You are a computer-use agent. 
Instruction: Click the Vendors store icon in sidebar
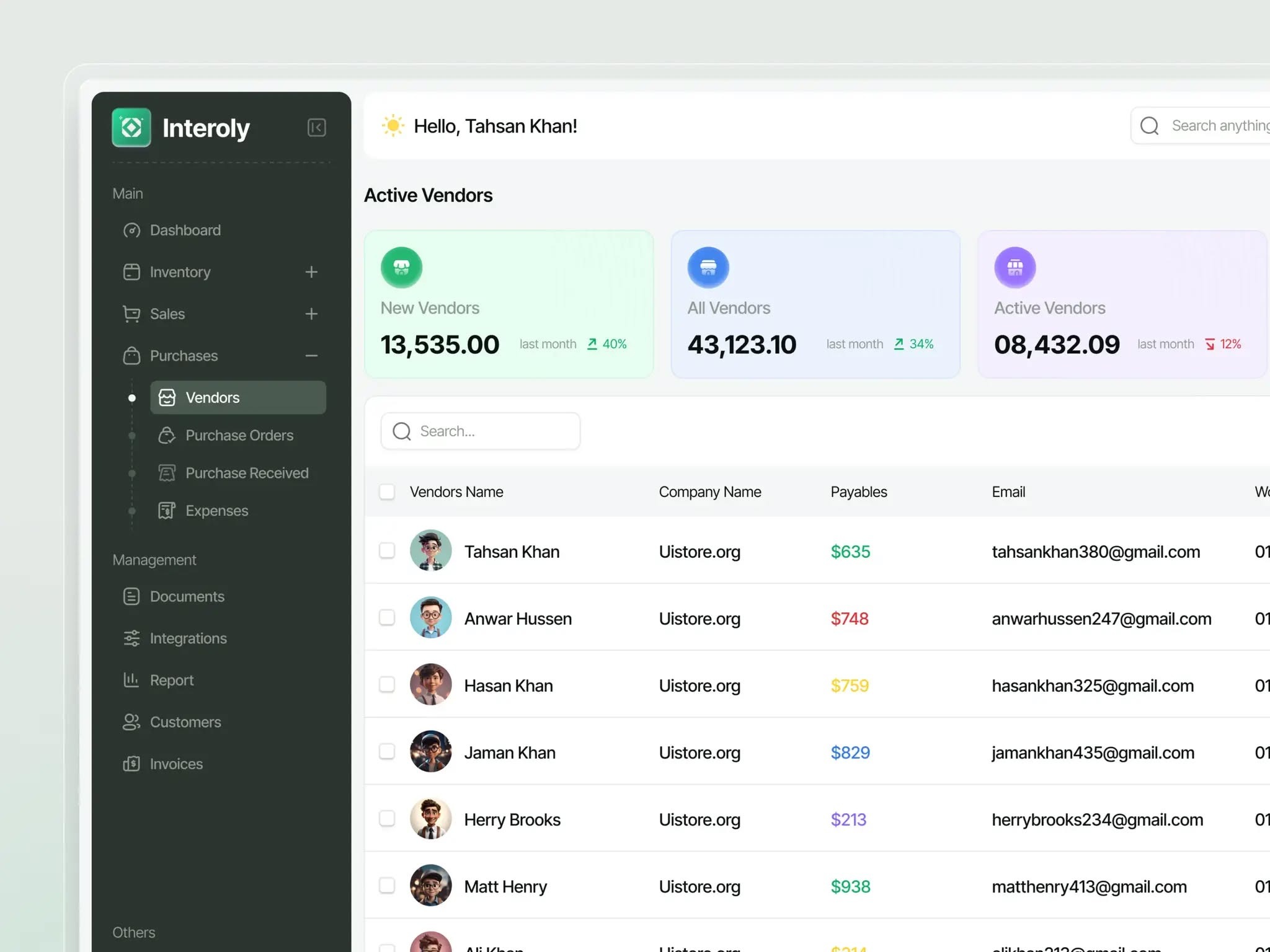[167, 397]
